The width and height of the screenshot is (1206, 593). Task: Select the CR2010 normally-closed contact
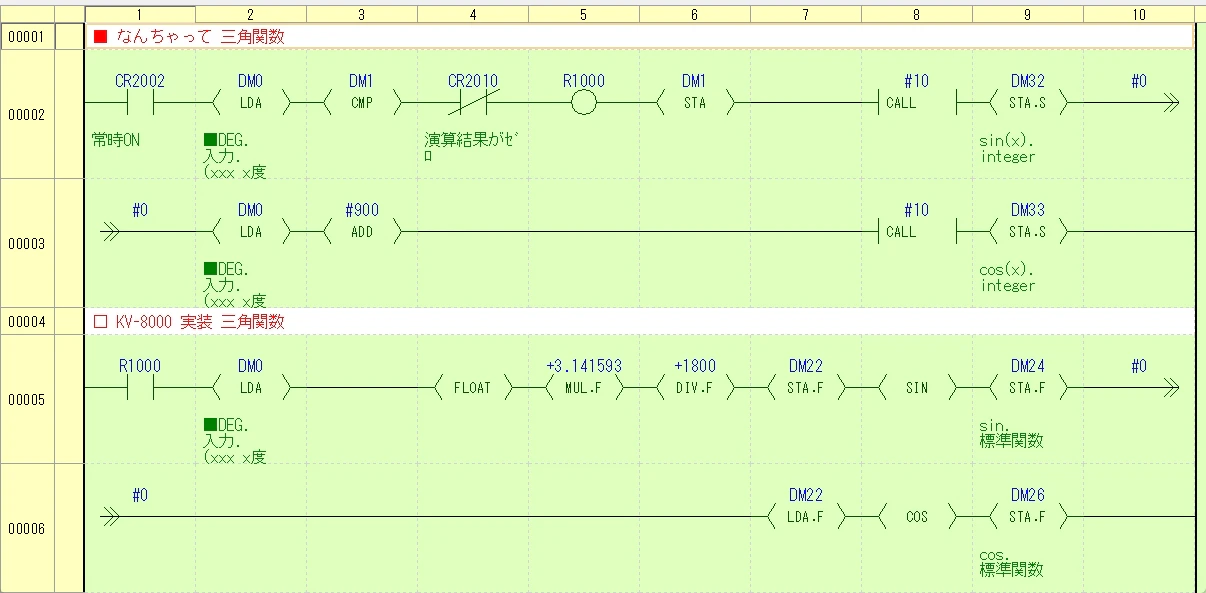(x=473, y=103)
